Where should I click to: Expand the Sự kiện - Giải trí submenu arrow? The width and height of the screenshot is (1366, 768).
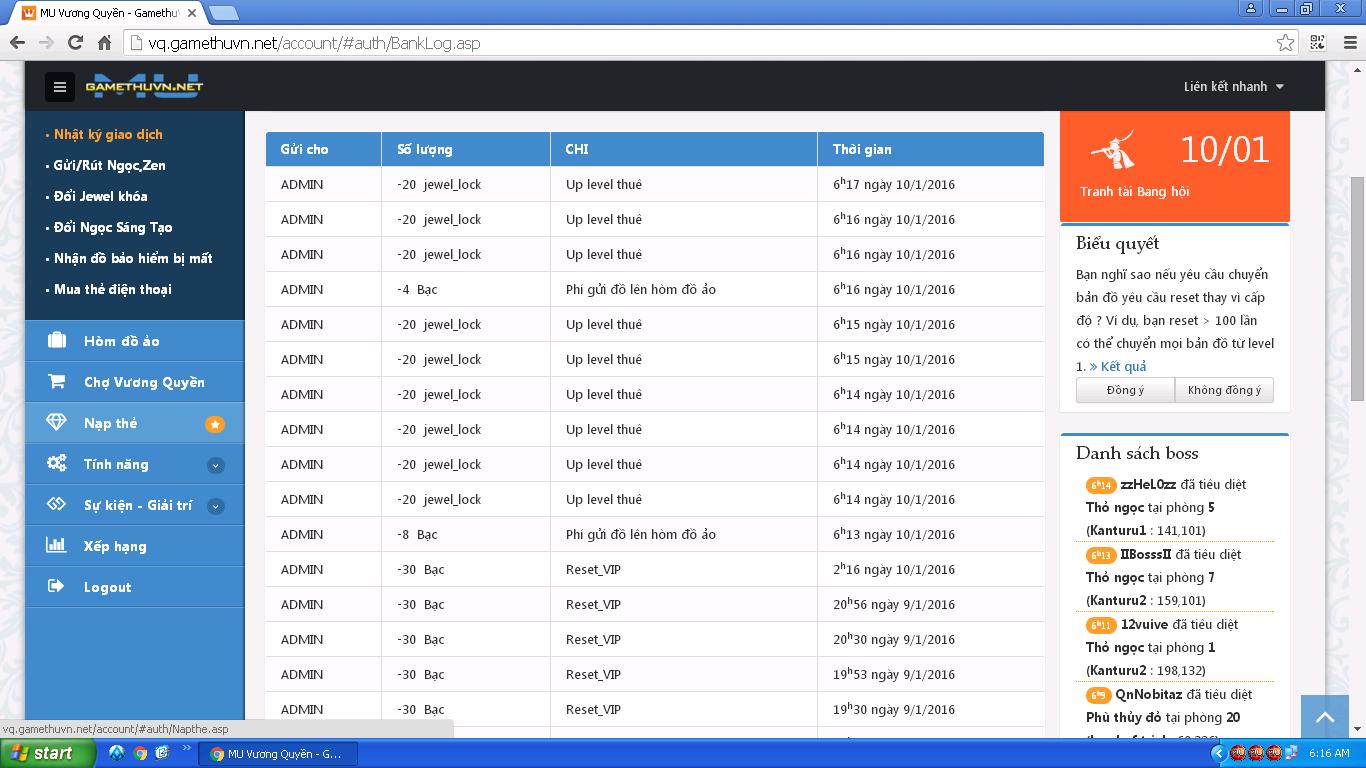point(215,506)
